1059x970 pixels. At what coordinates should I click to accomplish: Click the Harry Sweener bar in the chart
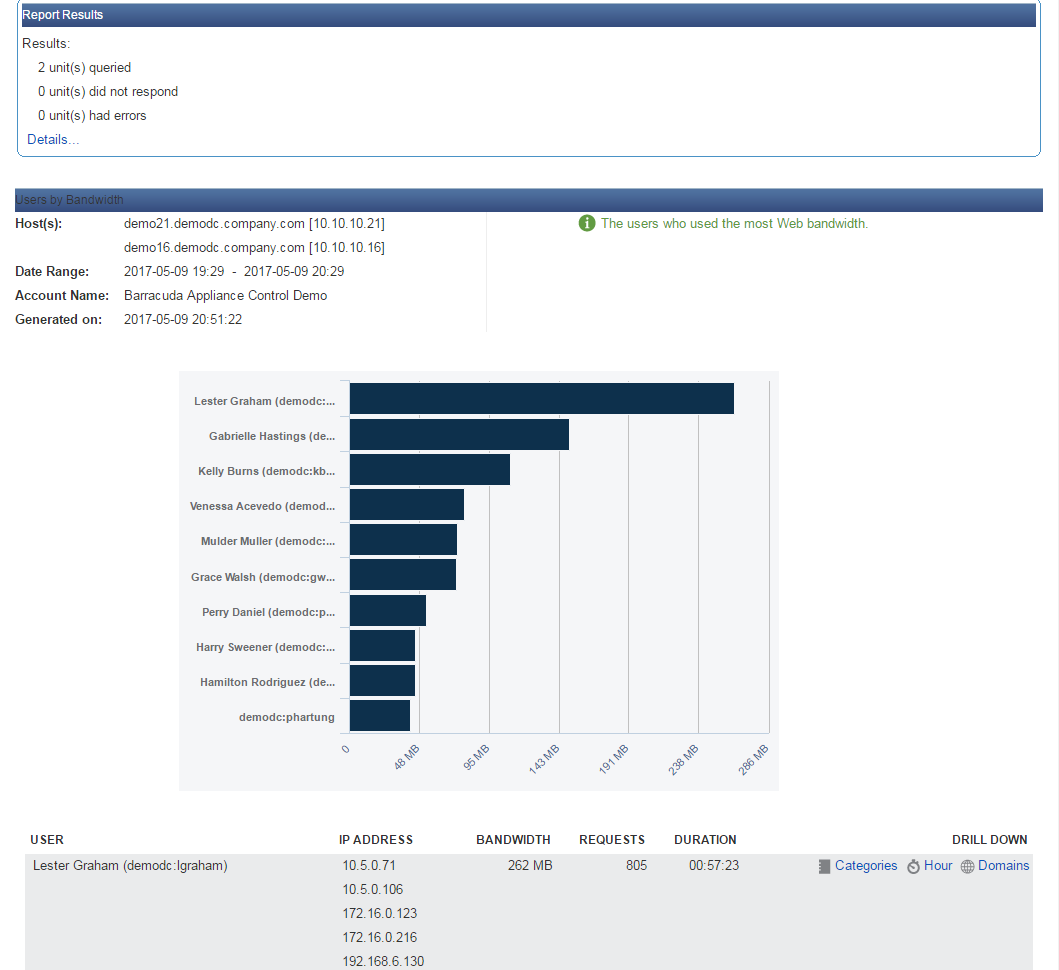[x=382, y=646]
